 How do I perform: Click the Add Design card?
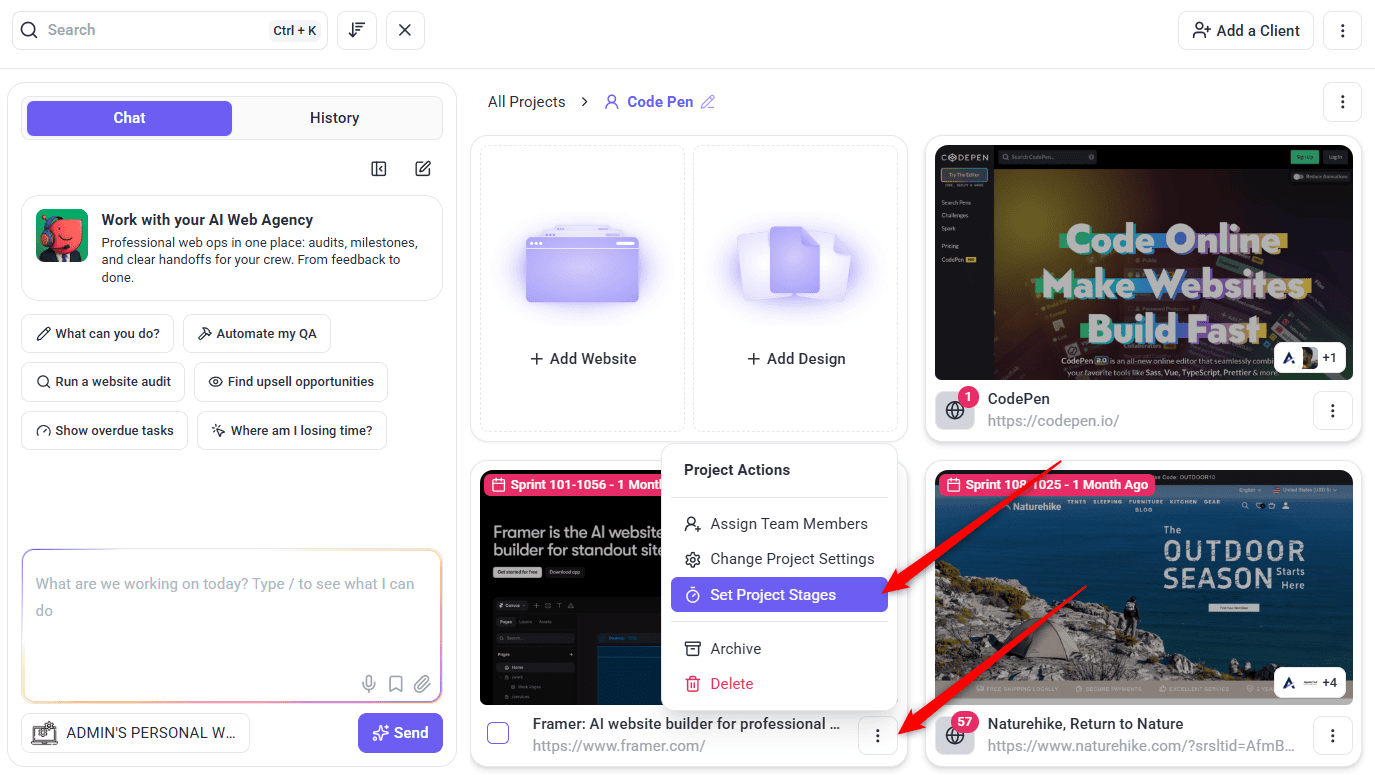(796, 289)
